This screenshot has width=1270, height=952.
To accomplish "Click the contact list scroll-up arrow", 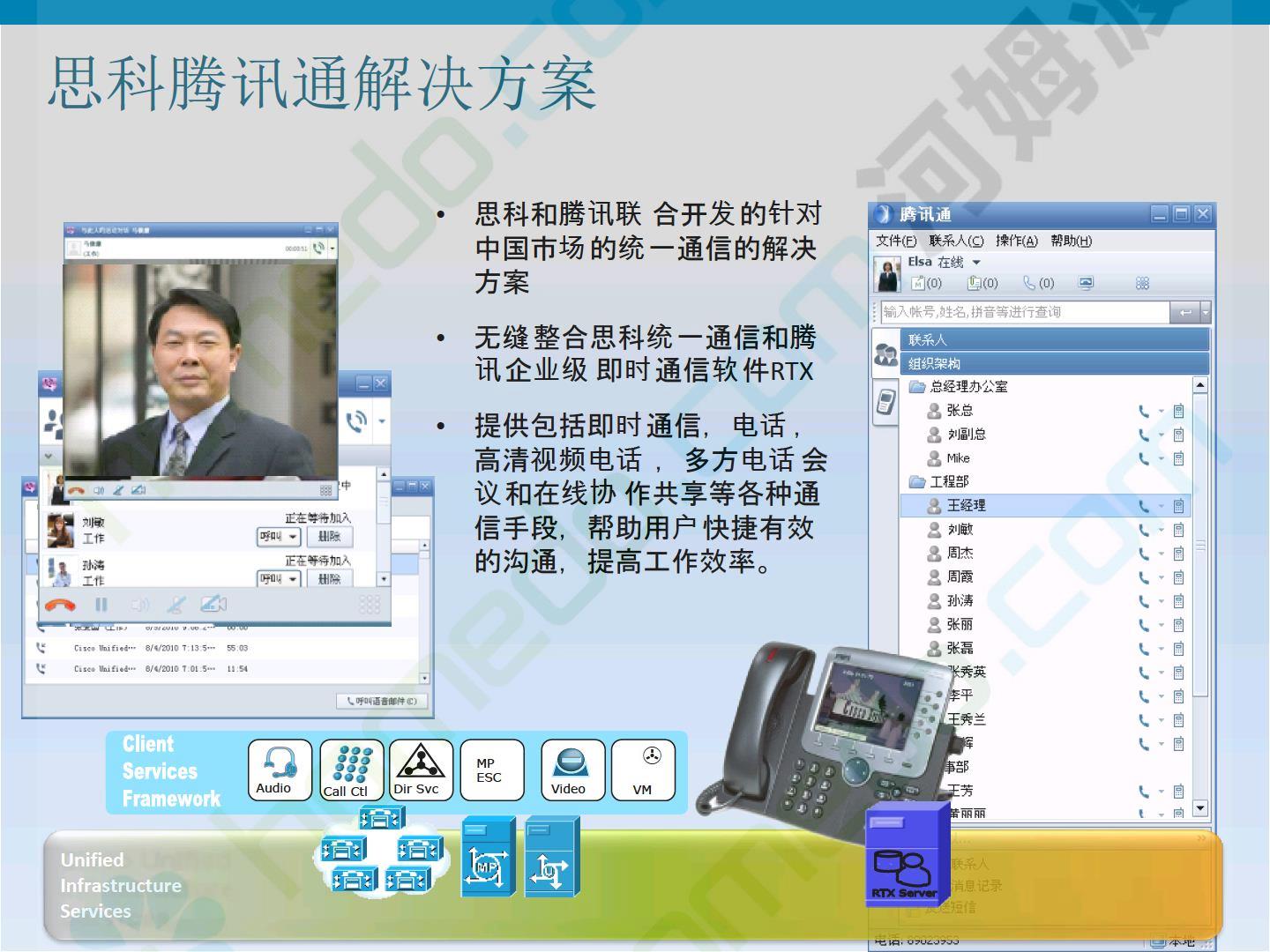I will (1199, 385).
